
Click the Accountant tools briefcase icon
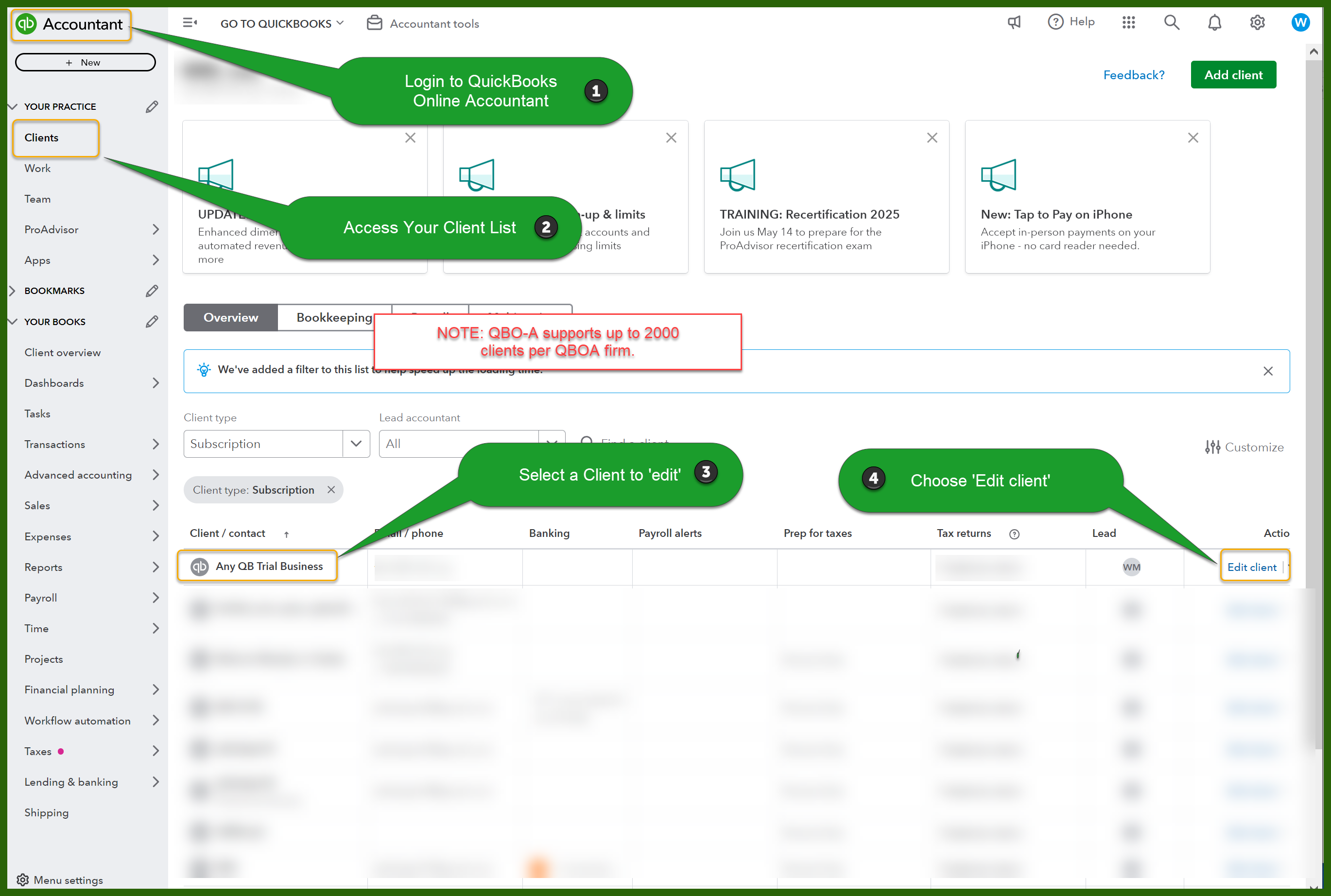(374, 23)
